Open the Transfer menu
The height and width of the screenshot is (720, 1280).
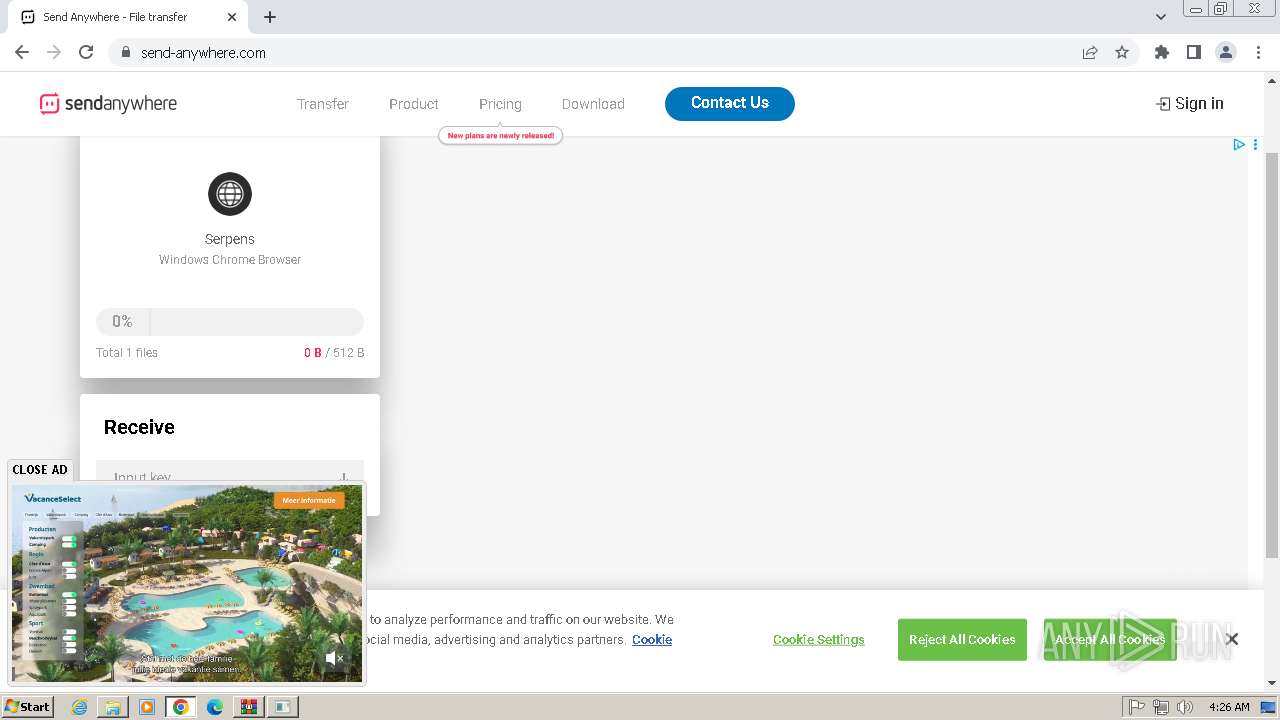[x=323, y=104]
